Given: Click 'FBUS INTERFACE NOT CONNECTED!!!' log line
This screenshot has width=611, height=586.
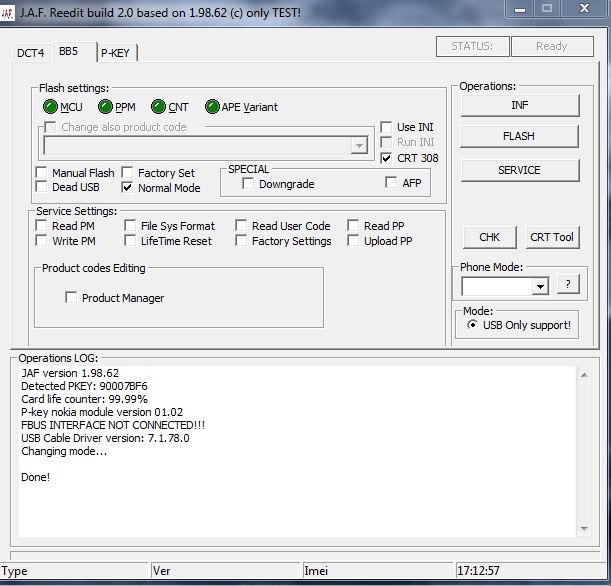Looking at the screenshot, I should click(113, 425).
